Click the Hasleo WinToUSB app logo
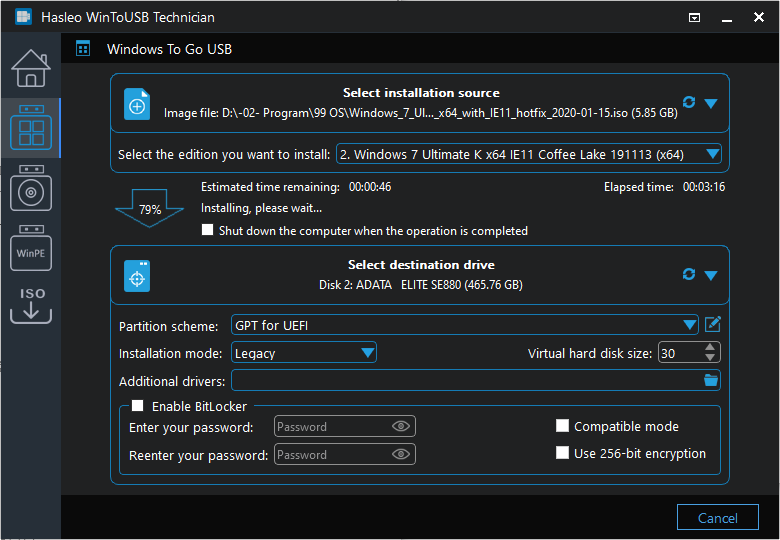Screen dimensions: 780x540 click(23, 17)
